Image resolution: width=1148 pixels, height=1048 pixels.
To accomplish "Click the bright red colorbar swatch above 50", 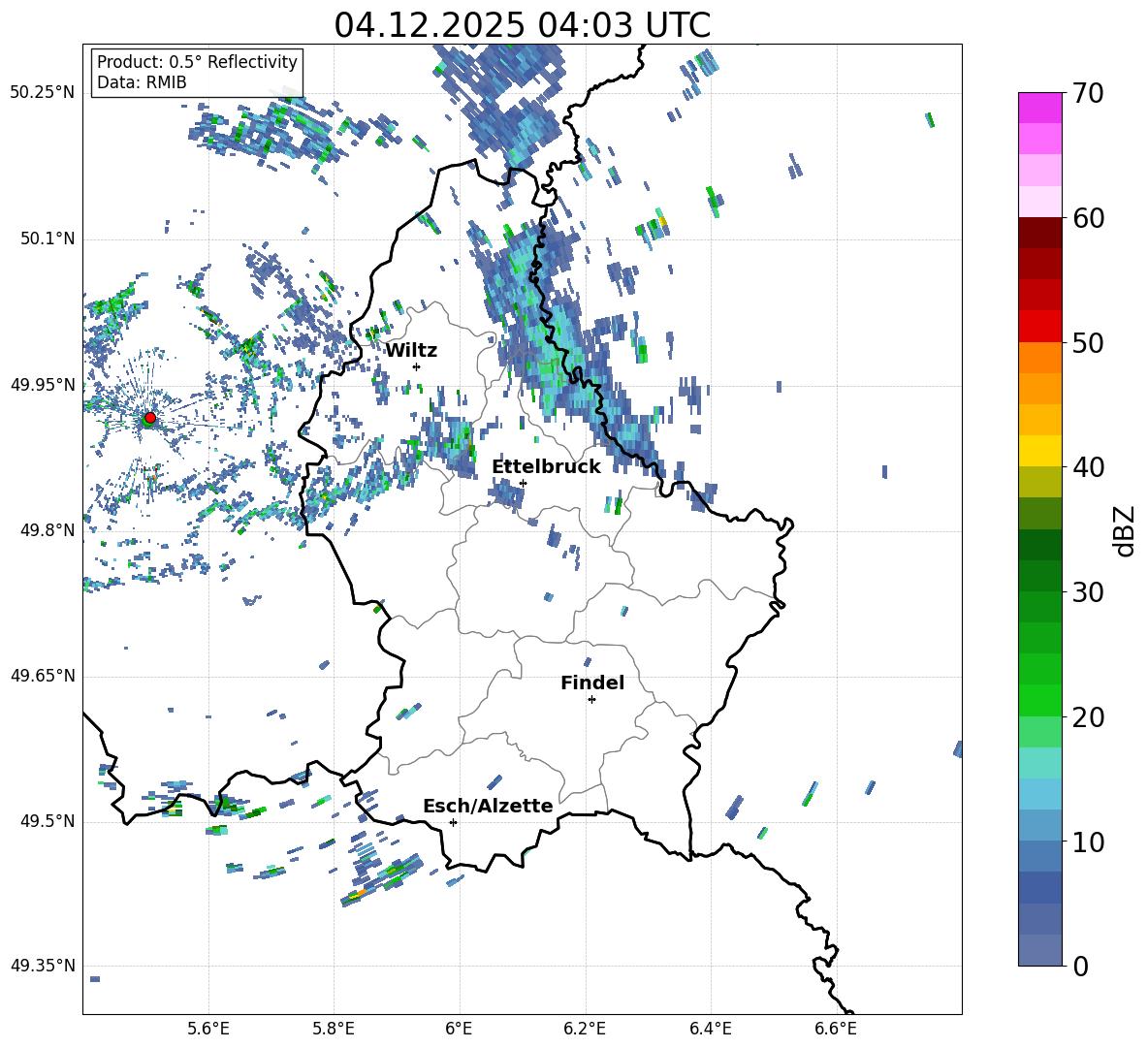I will (x=1039, y=327).
